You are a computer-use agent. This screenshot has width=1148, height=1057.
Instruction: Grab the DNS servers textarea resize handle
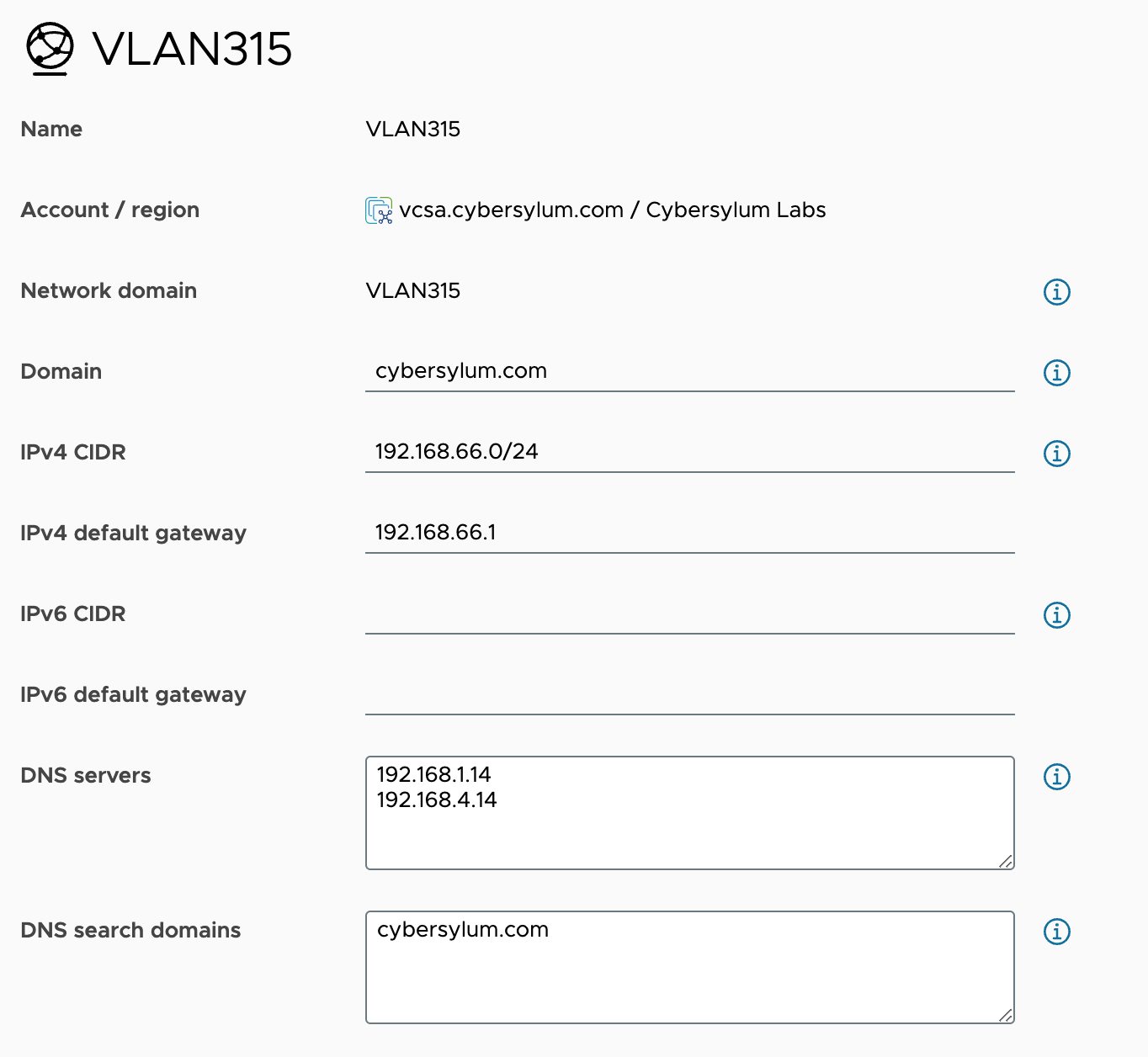(1006, 861)
